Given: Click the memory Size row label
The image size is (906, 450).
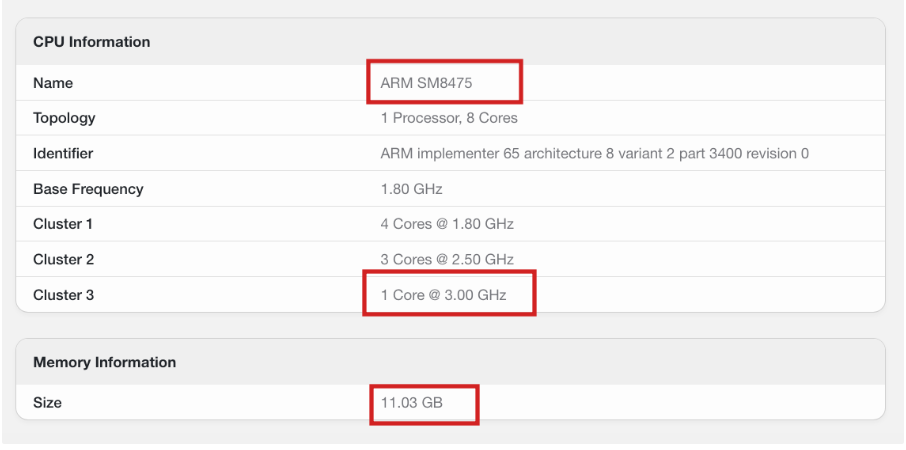Looking at the screenshot, I should (x=47, y=403).
